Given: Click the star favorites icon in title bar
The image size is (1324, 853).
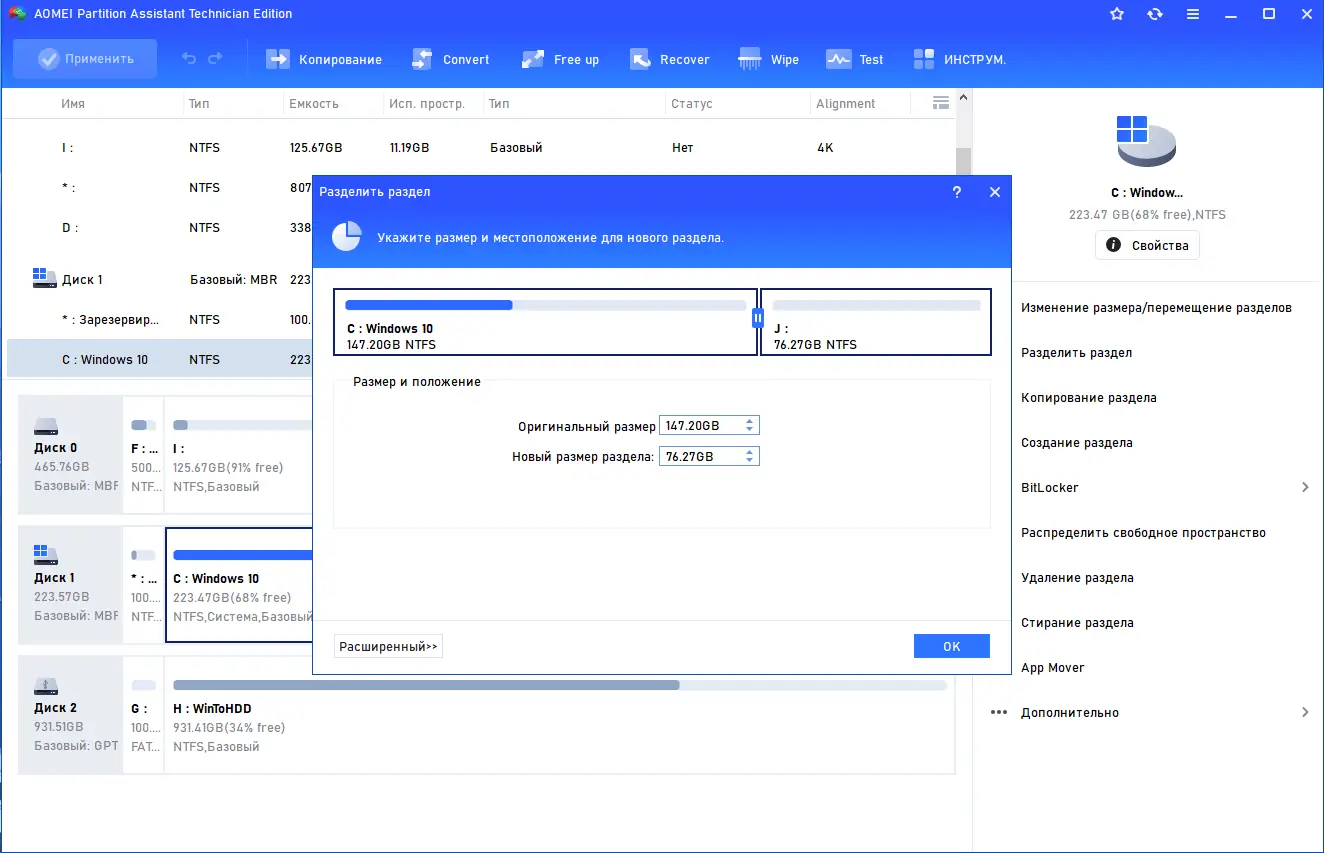Looking at the screenshot, I should [x=1117, y=14].
